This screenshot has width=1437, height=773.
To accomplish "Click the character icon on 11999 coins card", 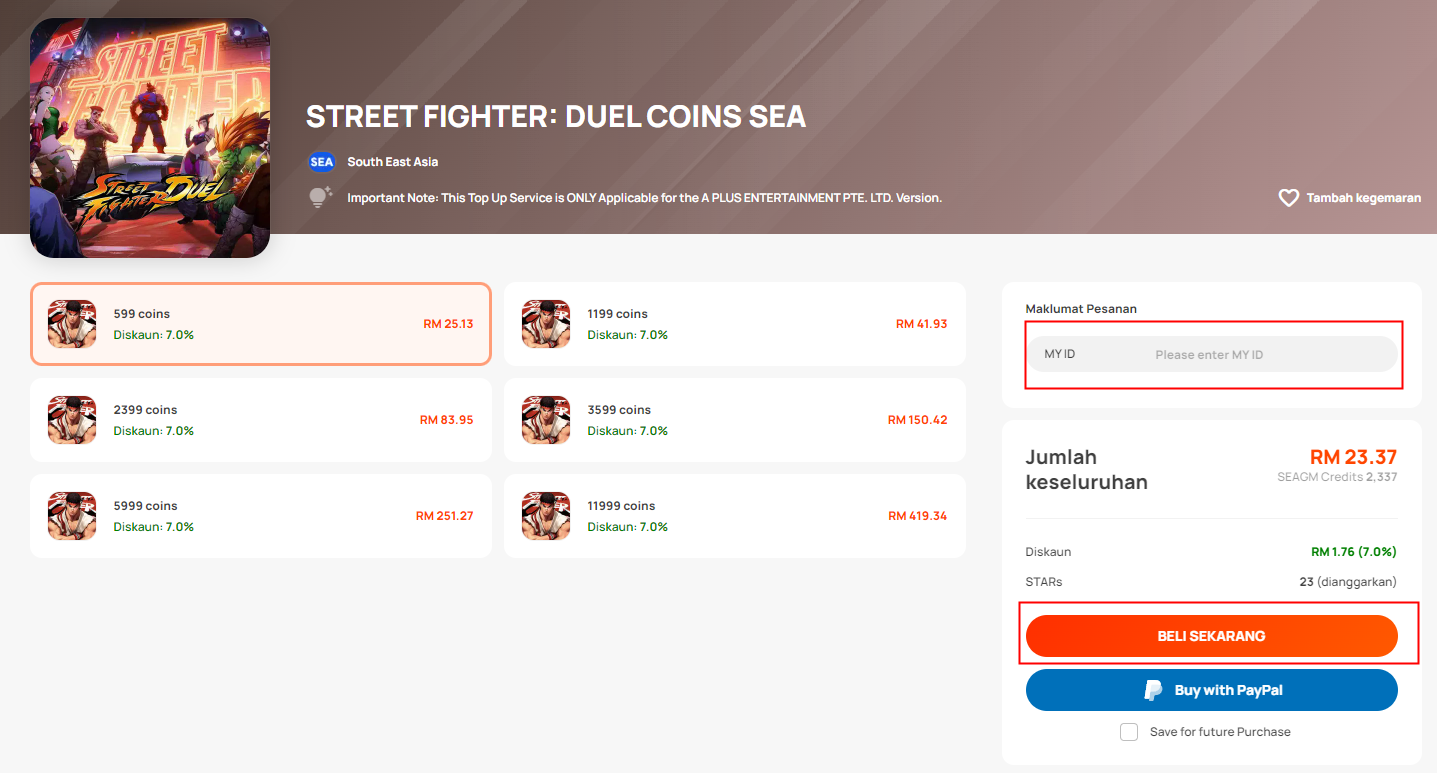I will pyautogui.click(x=546, y=516).
